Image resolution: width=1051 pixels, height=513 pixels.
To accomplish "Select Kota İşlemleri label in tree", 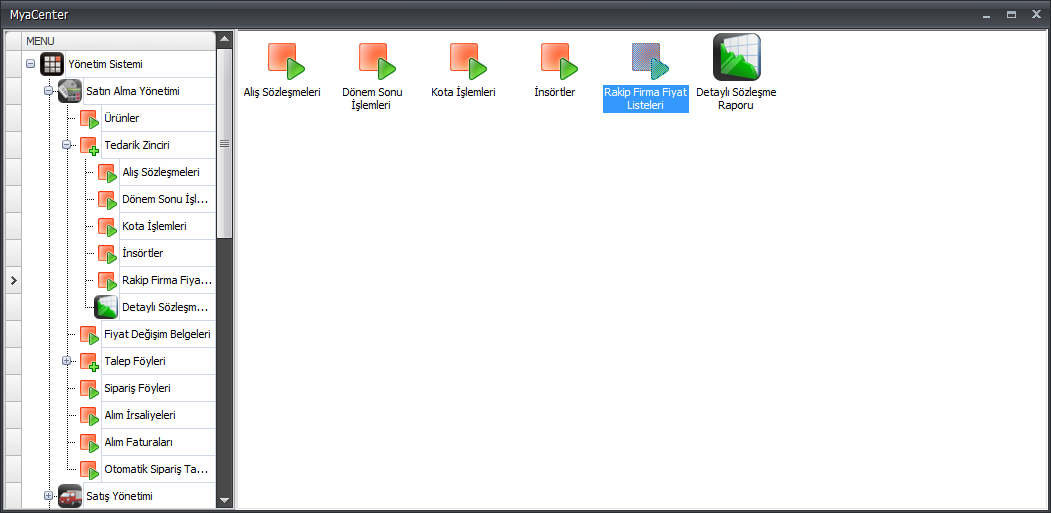I will pos(155,226).
